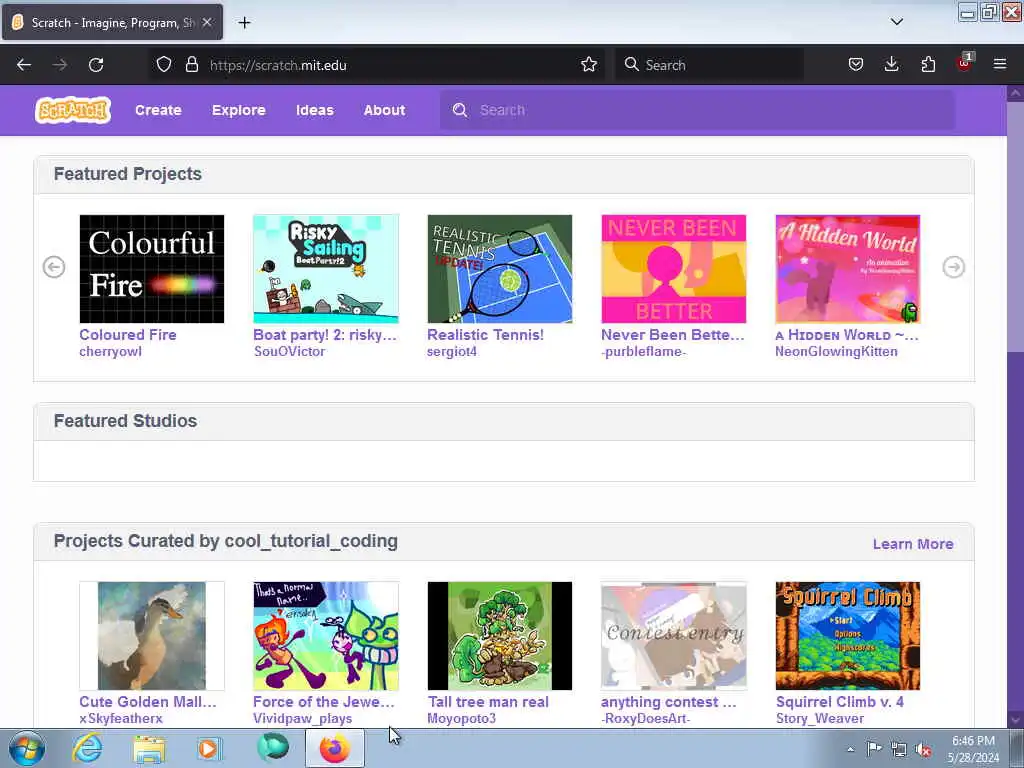The image size is (1024, 768).
Task: Open the A Hidden World thumbnail
Action: pyautogui.click(x=848, y=269)
